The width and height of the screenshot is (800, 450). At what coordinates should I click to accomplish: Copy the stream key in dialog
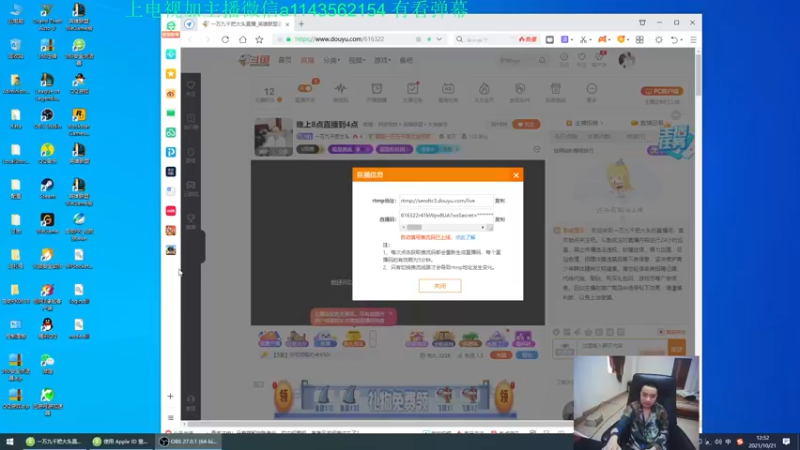tap(500, 219)
